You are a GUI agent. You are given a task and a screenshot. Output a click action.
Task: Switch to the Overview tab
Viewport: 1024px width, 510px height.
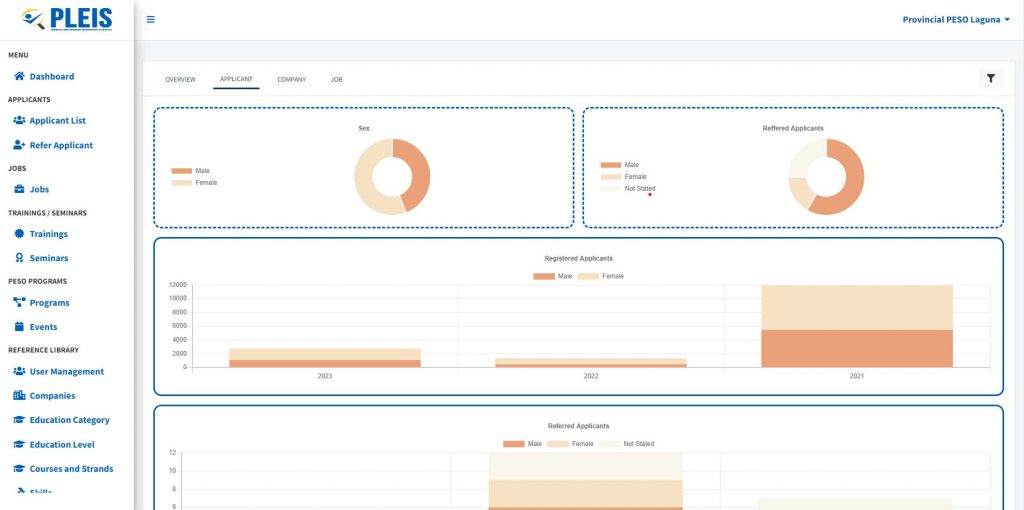click(x=180, y=80)
